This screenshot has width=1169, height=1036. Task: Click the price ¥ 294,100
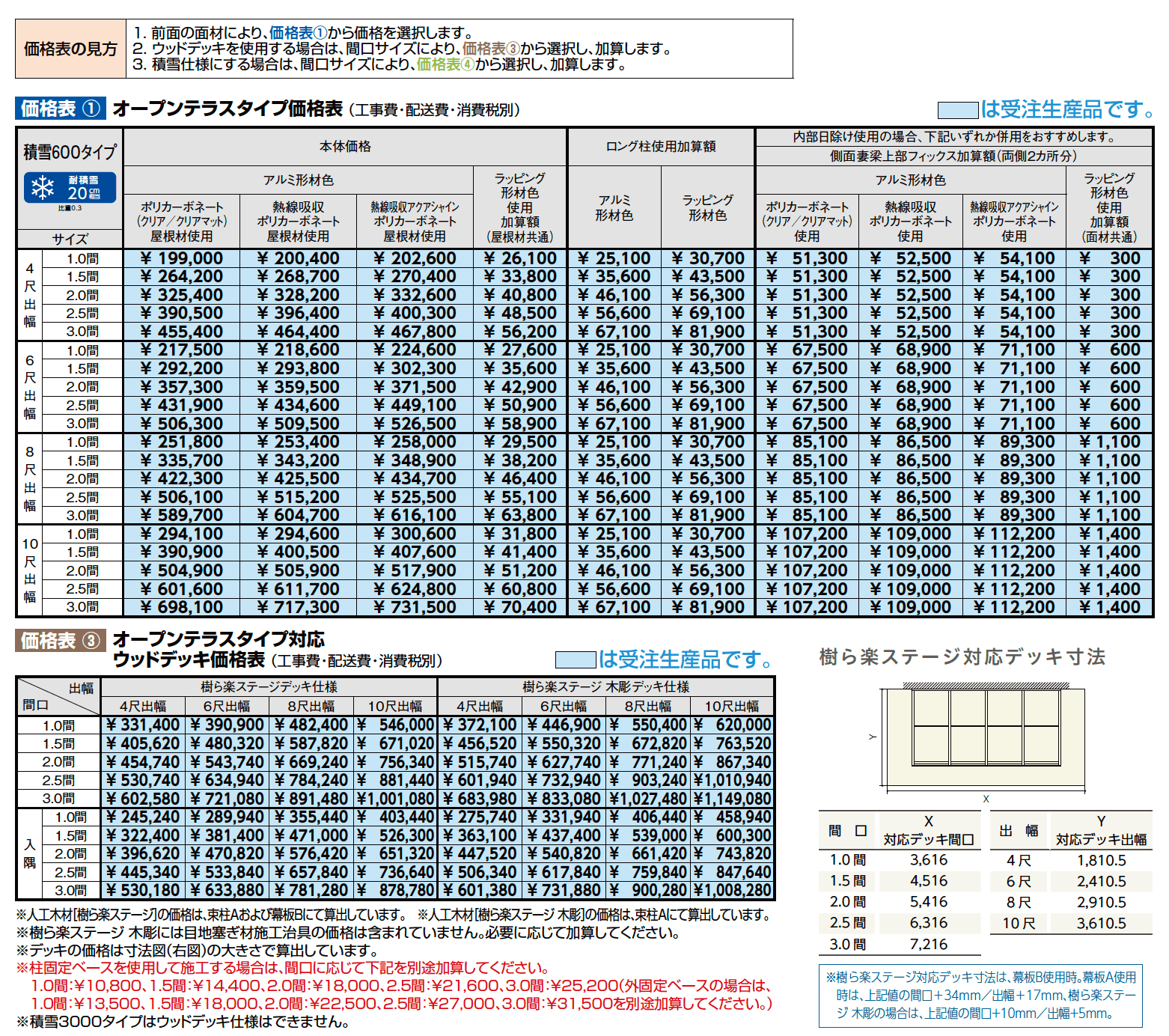point(181,534)
